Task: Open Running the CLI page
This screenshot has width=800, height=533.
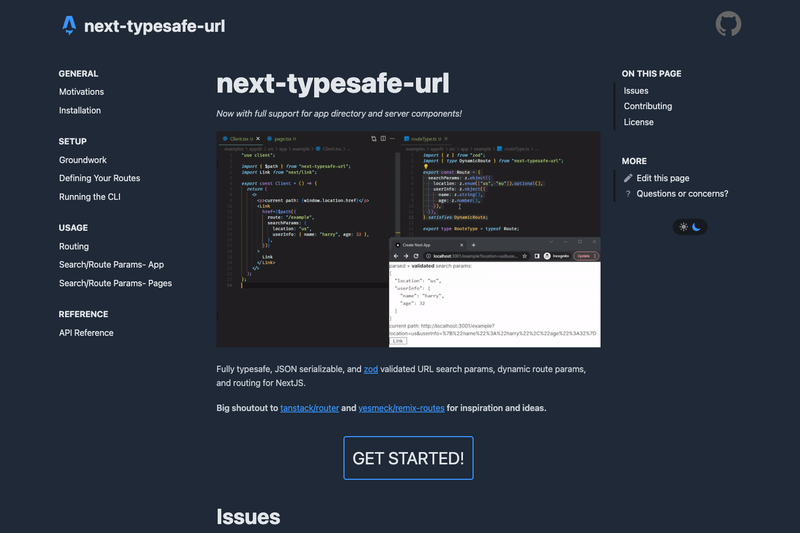Action: click(x=90, y=197)
